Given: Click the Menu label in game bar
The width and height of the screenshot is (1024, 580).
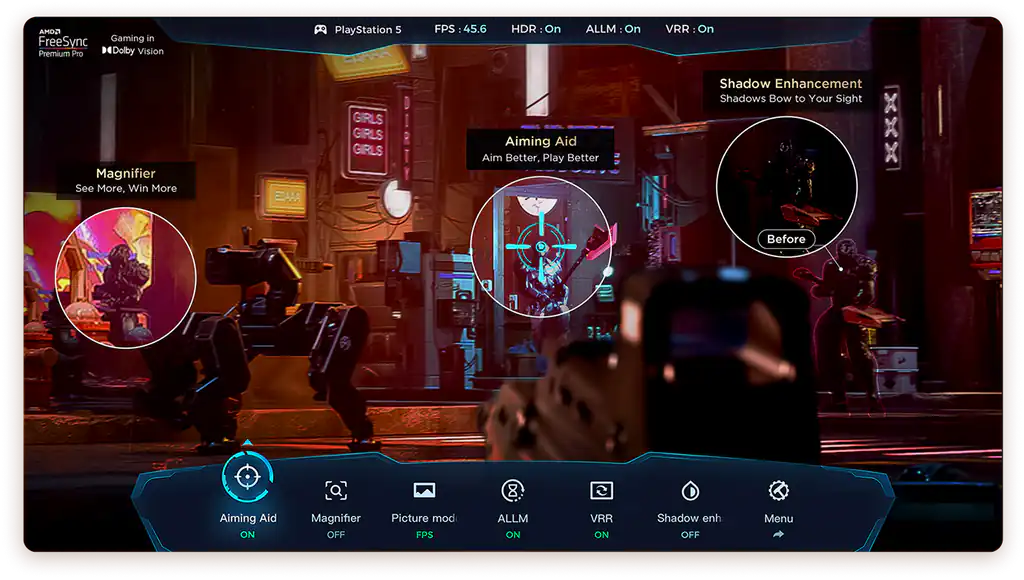Looking at the screenshot, I should tap(778, 519).
